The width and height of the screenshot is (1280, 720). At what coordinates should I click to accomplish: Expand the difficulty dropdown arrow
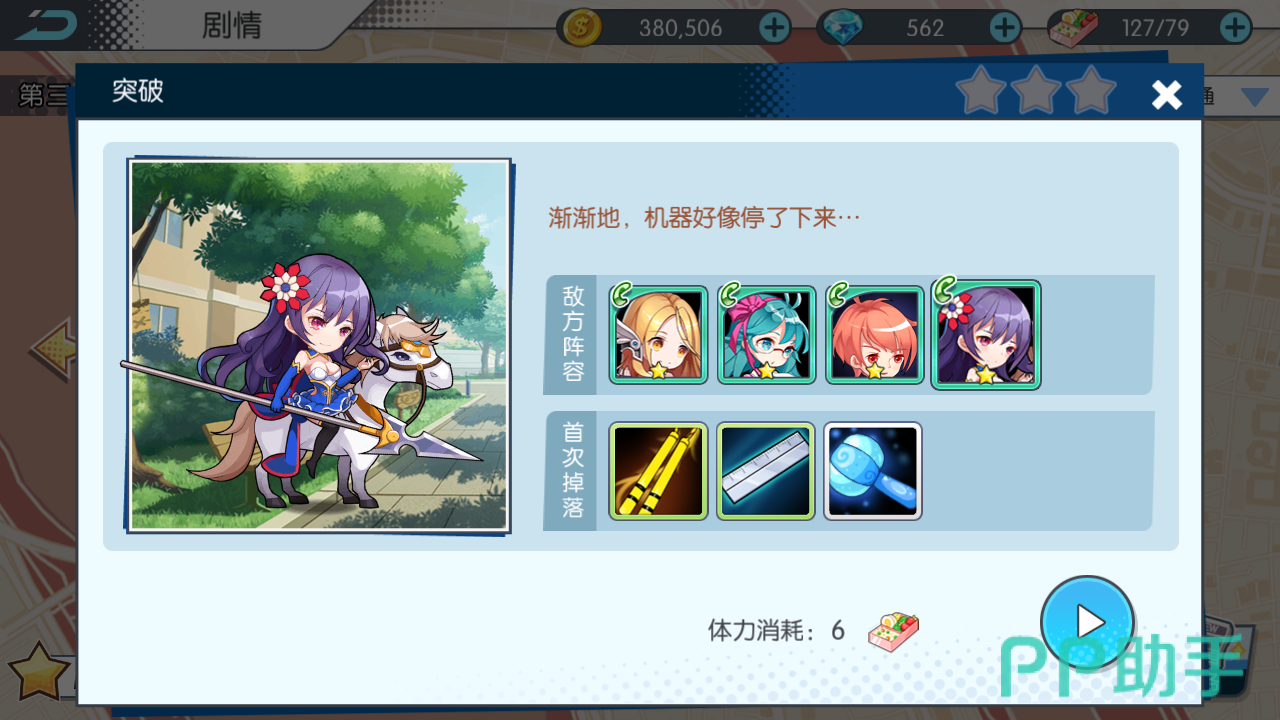click(1254, 97)
